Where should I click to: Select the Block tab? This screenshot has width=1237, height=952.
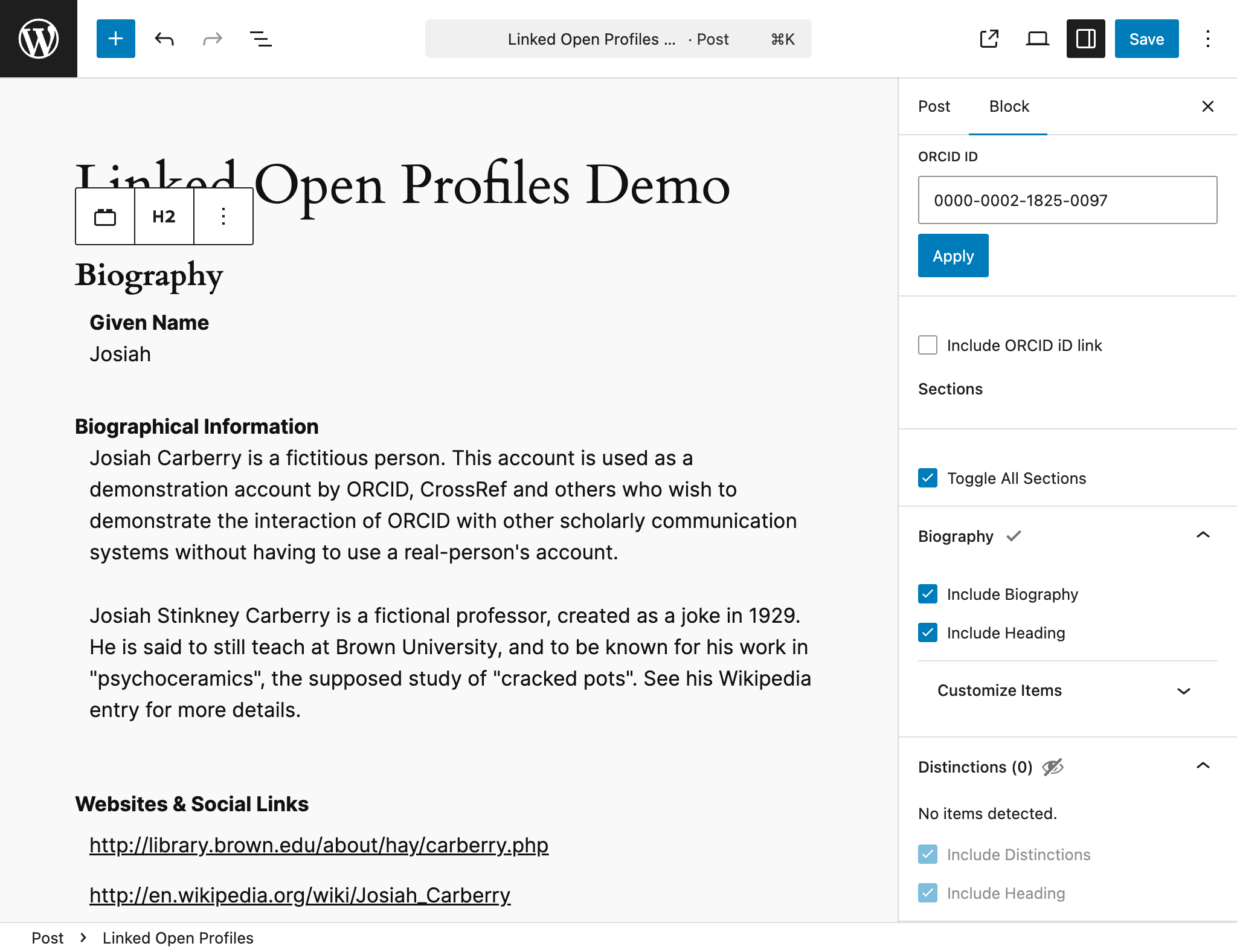[x=1009, y=106]
